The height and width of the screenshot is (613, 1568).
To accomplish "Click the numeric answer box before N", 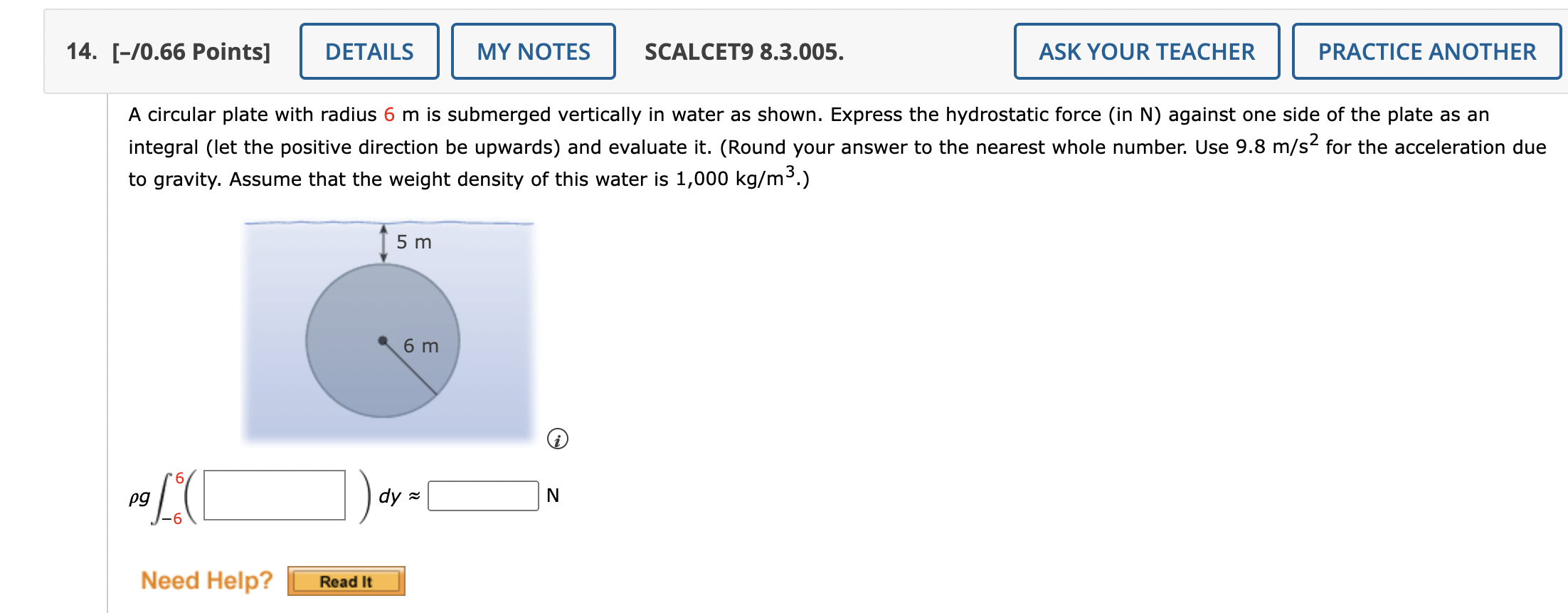I will tap(484, 496).
